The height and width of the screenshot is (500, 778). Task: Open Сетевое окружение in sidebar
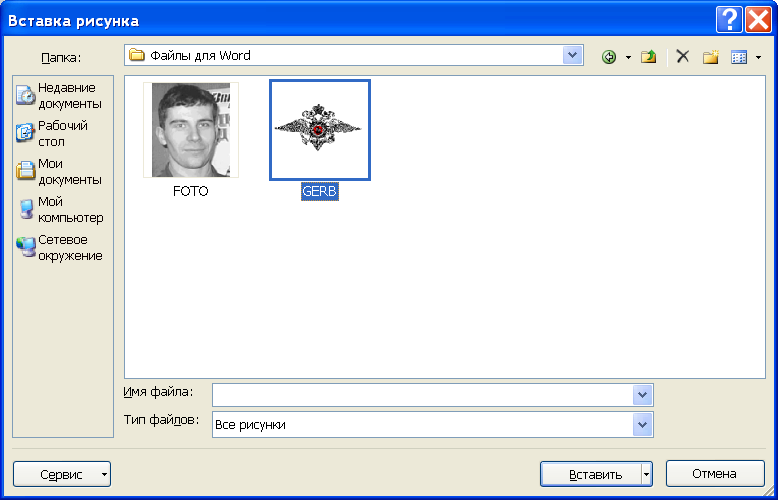pos(60,248)
